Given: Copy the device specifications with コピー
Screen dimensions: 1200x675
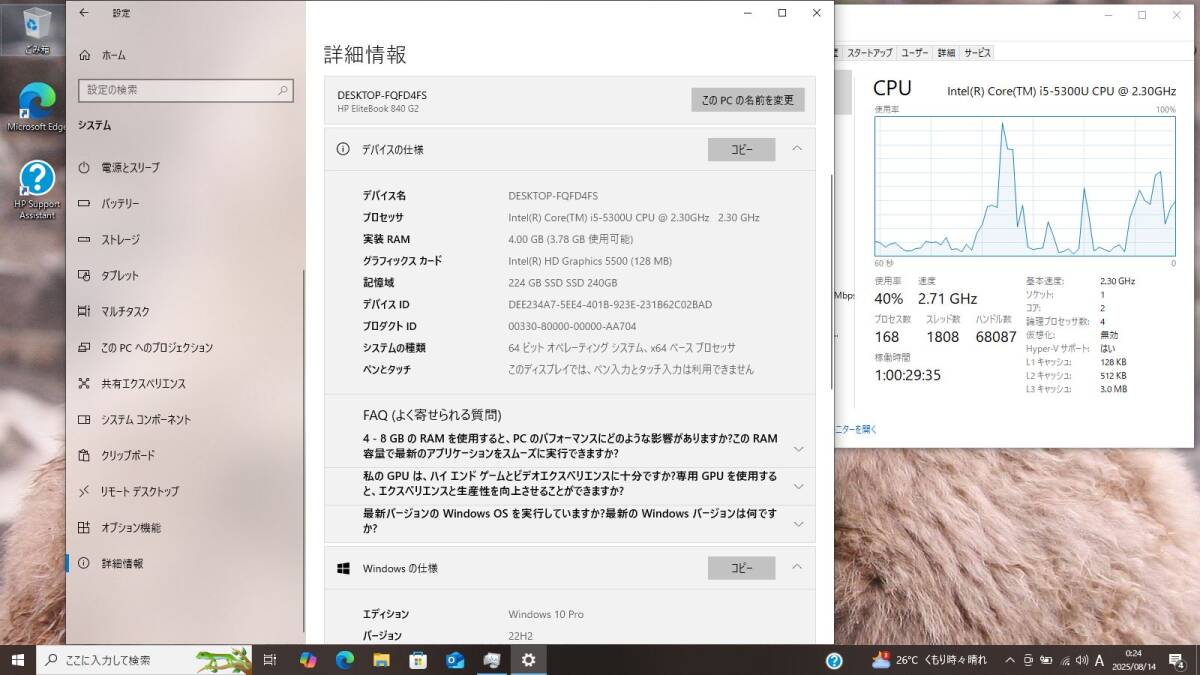Looking at the screenshot, I should click(741, 149).
